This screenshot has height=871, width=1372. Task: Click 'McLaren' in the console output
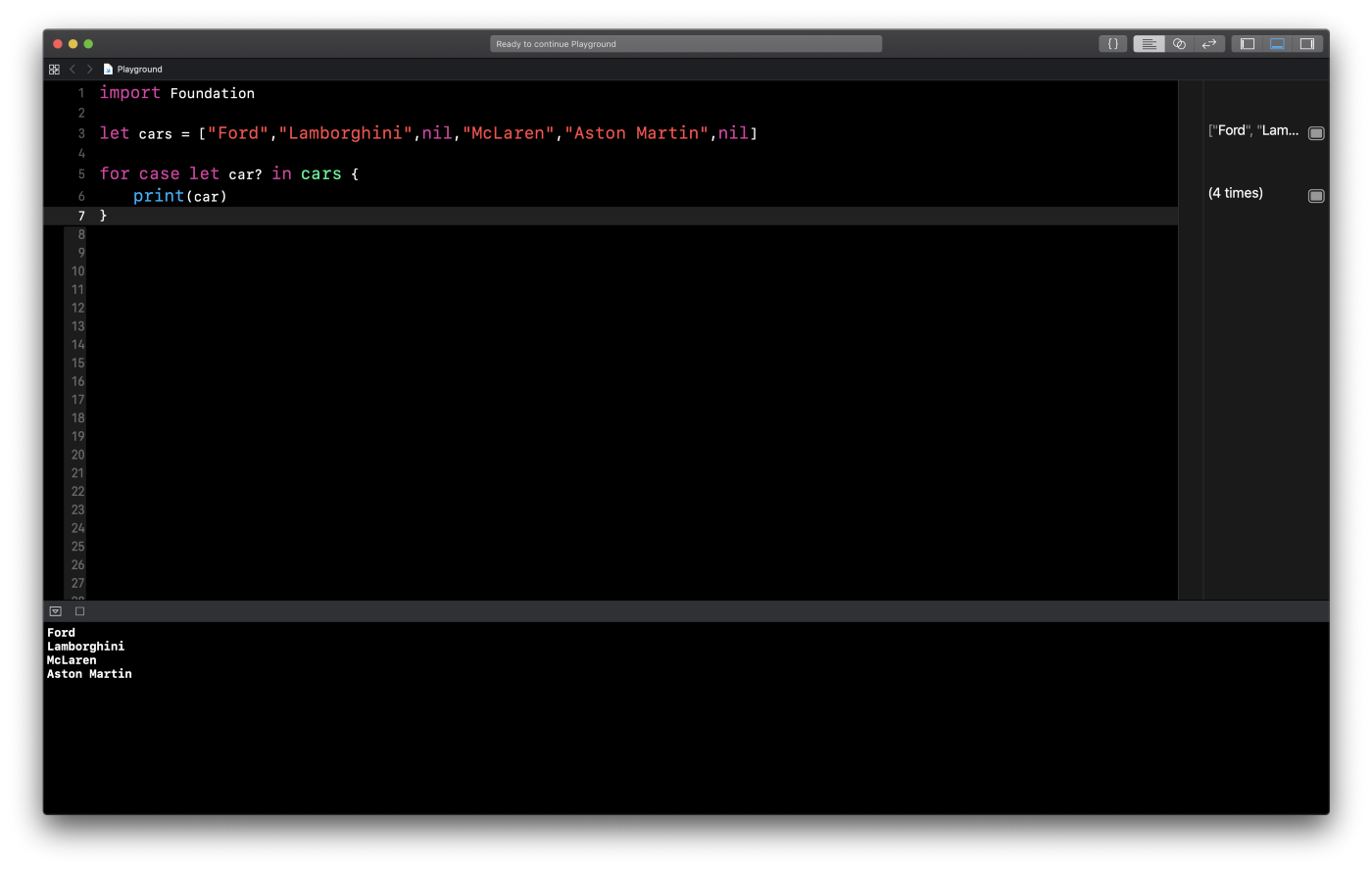[x=72, y=660]
